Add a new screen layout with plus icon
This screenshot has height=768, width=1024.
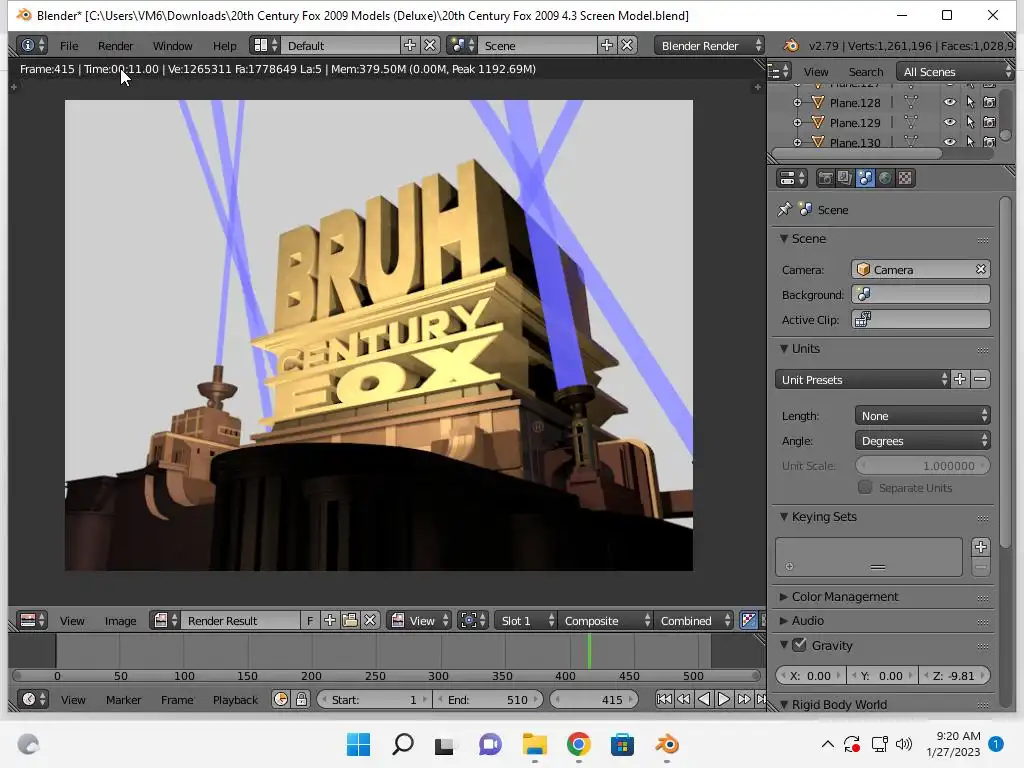click(409, 45)
